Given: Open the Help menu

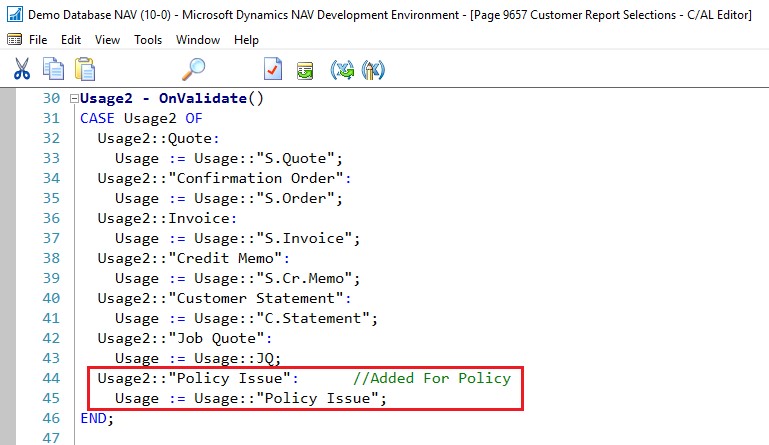Looking at the screenshot, I should point(246,40).
